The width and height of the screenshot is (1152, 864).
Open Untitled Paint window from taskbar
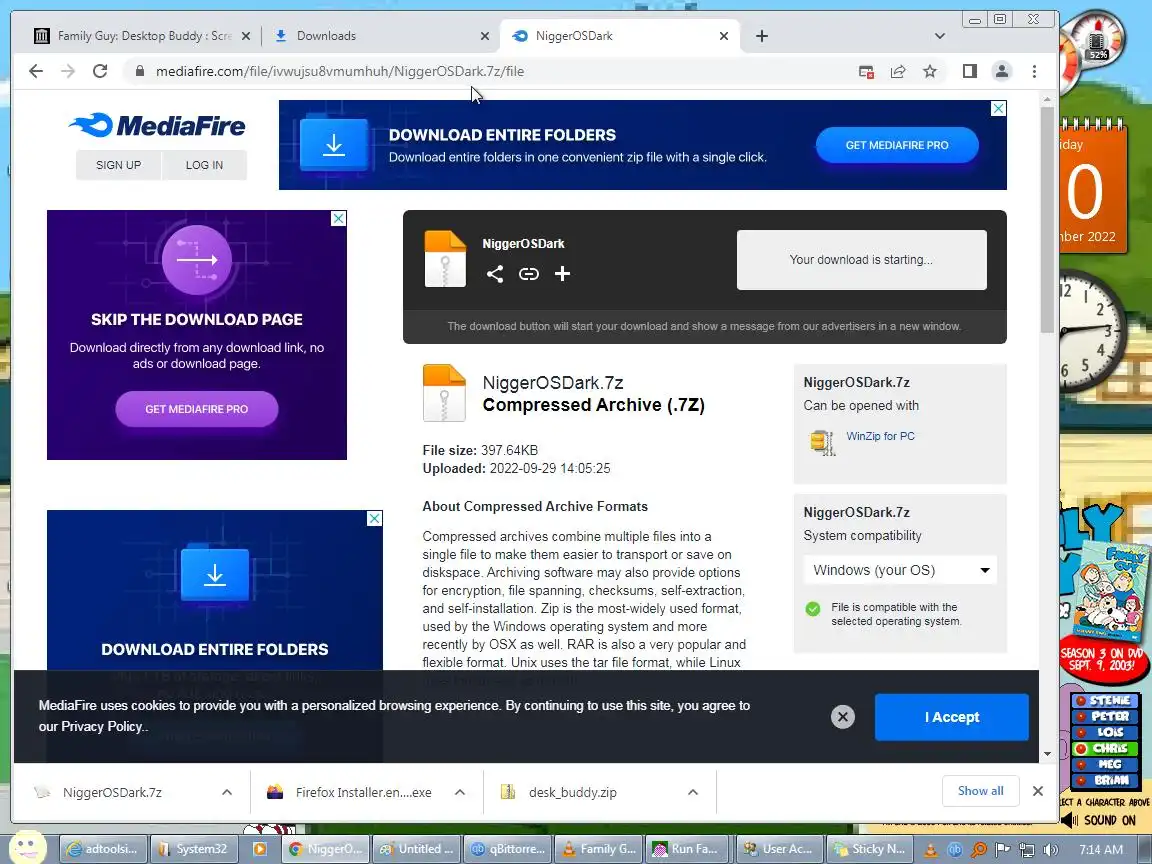tap(417, 849)
